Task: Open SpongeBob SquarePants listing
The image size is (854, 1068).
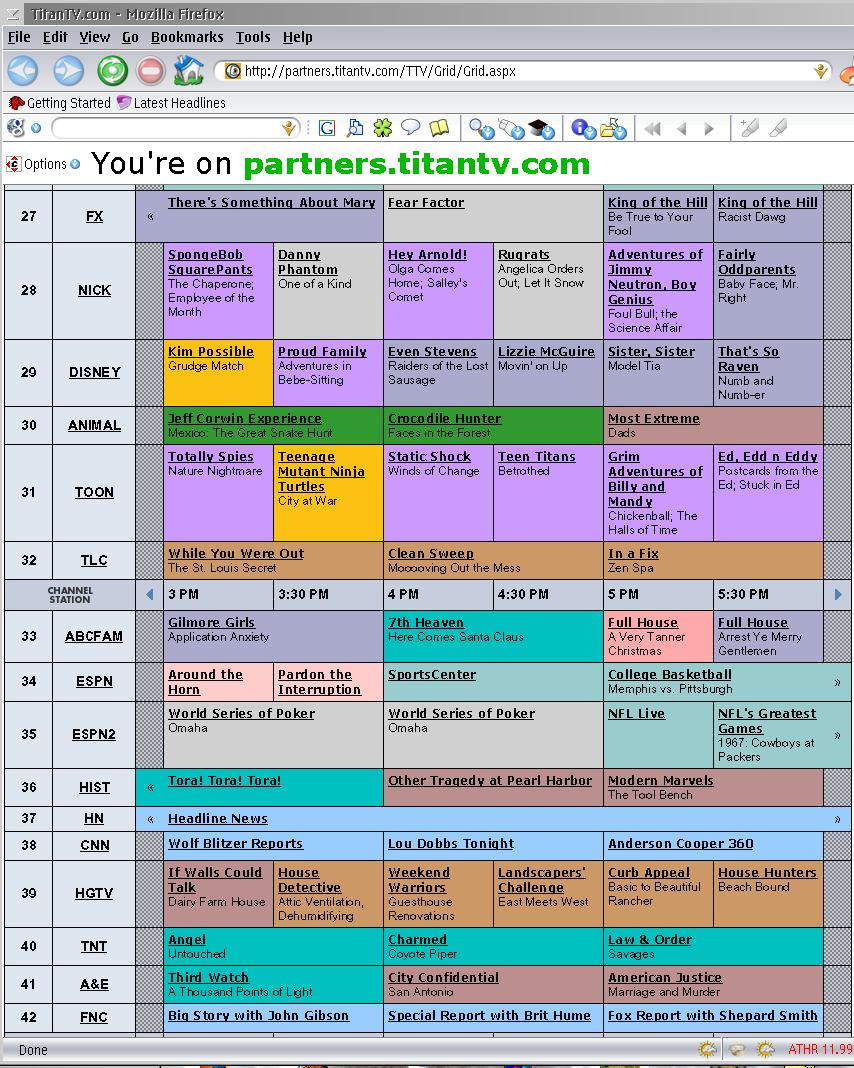Action: coord(210,262)
